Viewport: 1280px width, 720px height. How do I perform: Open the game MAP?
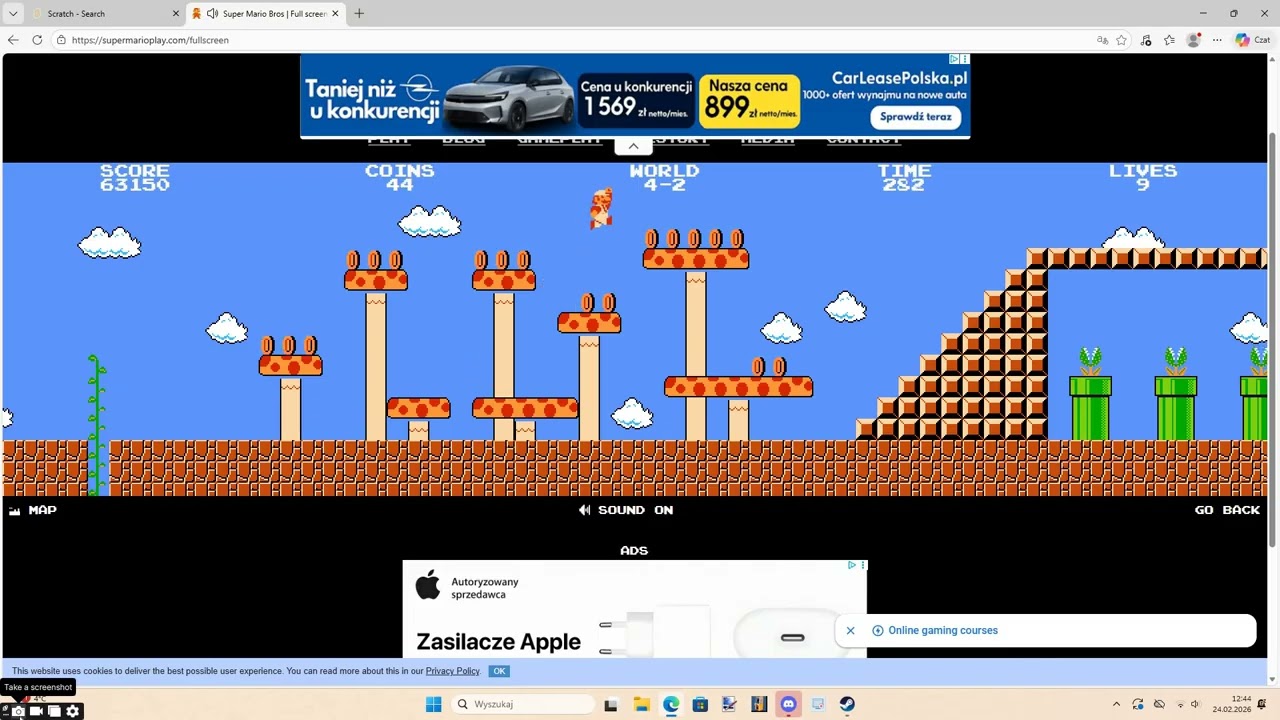33,510
